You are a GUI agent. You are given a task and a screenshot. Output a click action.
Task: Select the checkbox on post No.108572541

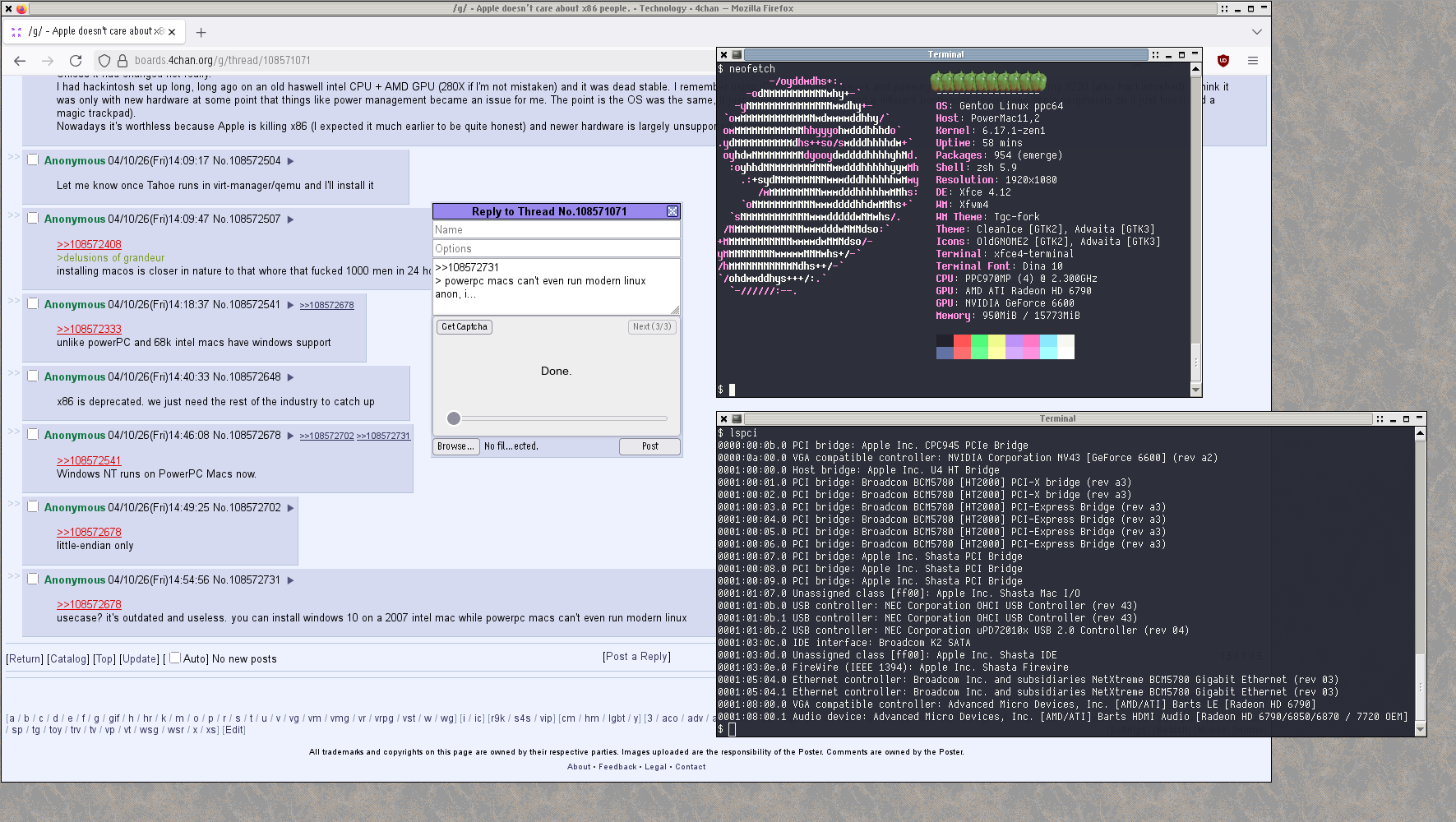coord(33,303)
